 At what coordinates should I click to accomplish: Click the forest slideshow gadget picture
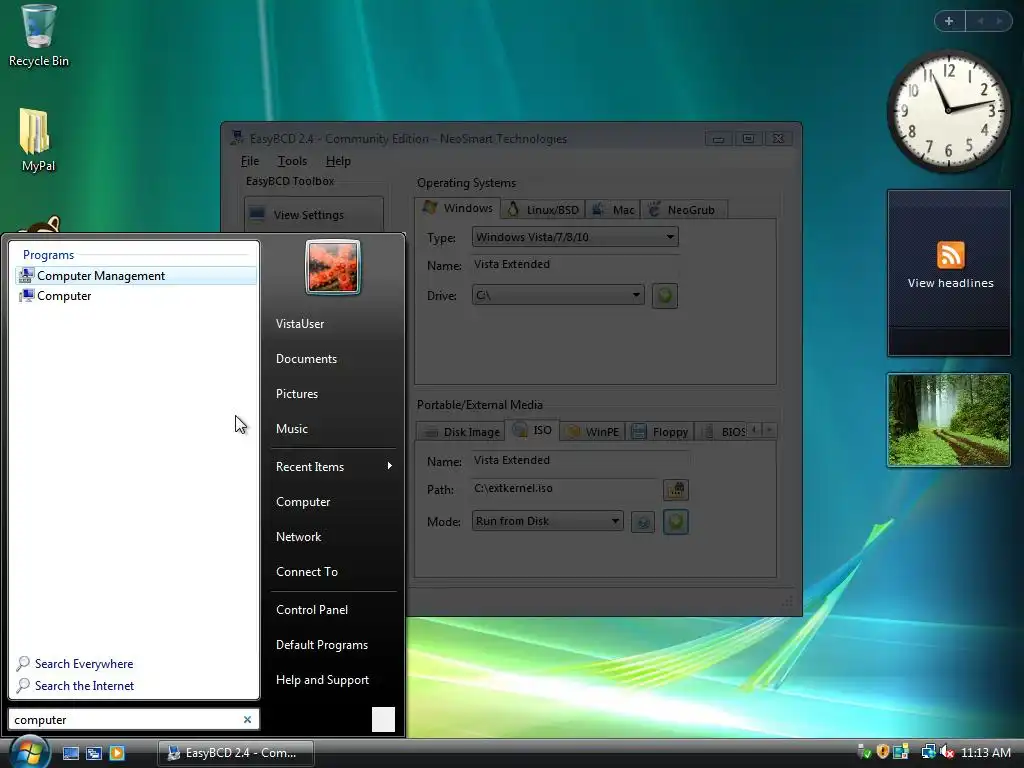point(949,420)
